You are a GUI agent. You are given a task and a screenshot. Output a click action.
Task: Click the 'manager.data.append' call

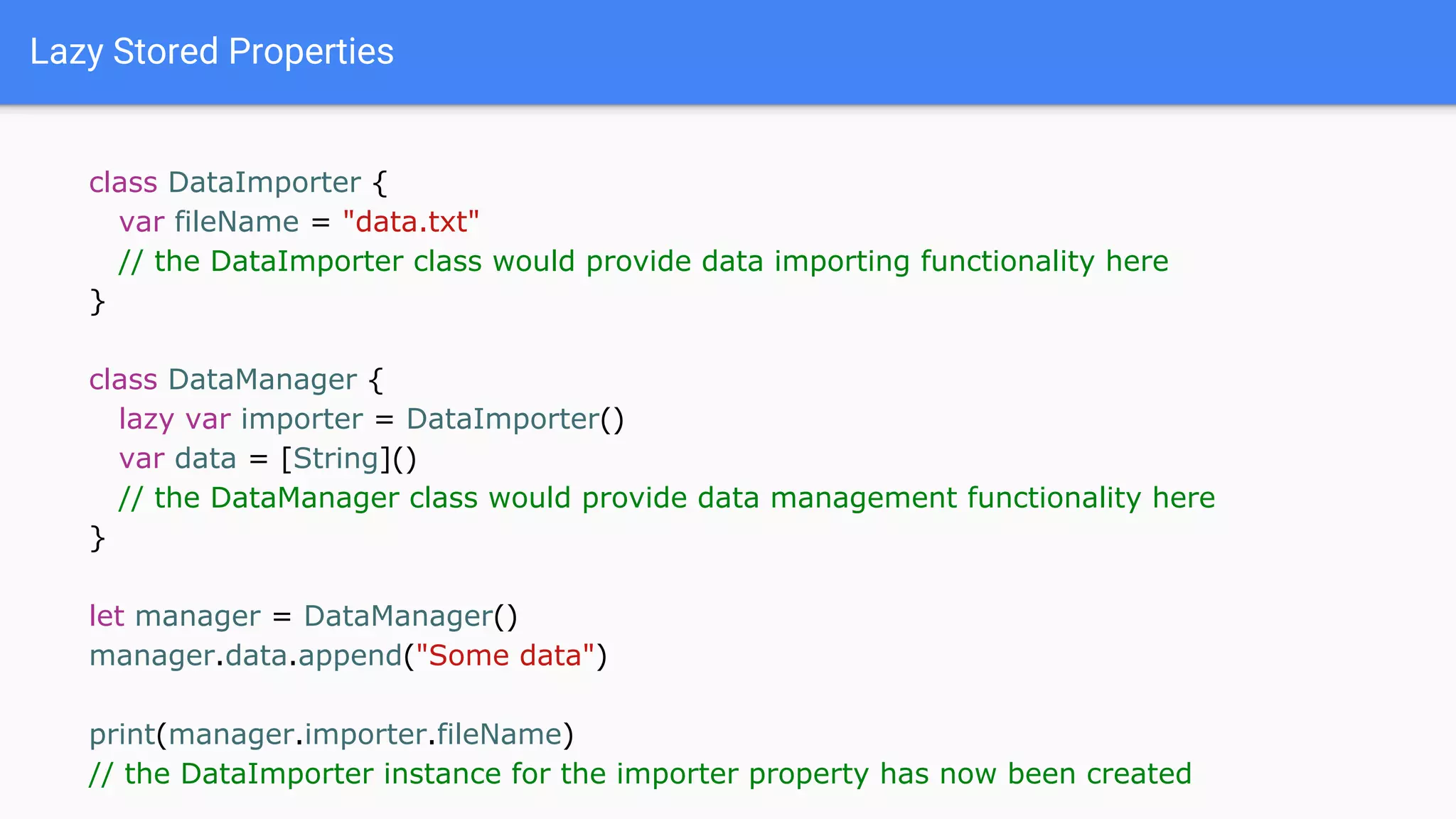coord(245,655)
